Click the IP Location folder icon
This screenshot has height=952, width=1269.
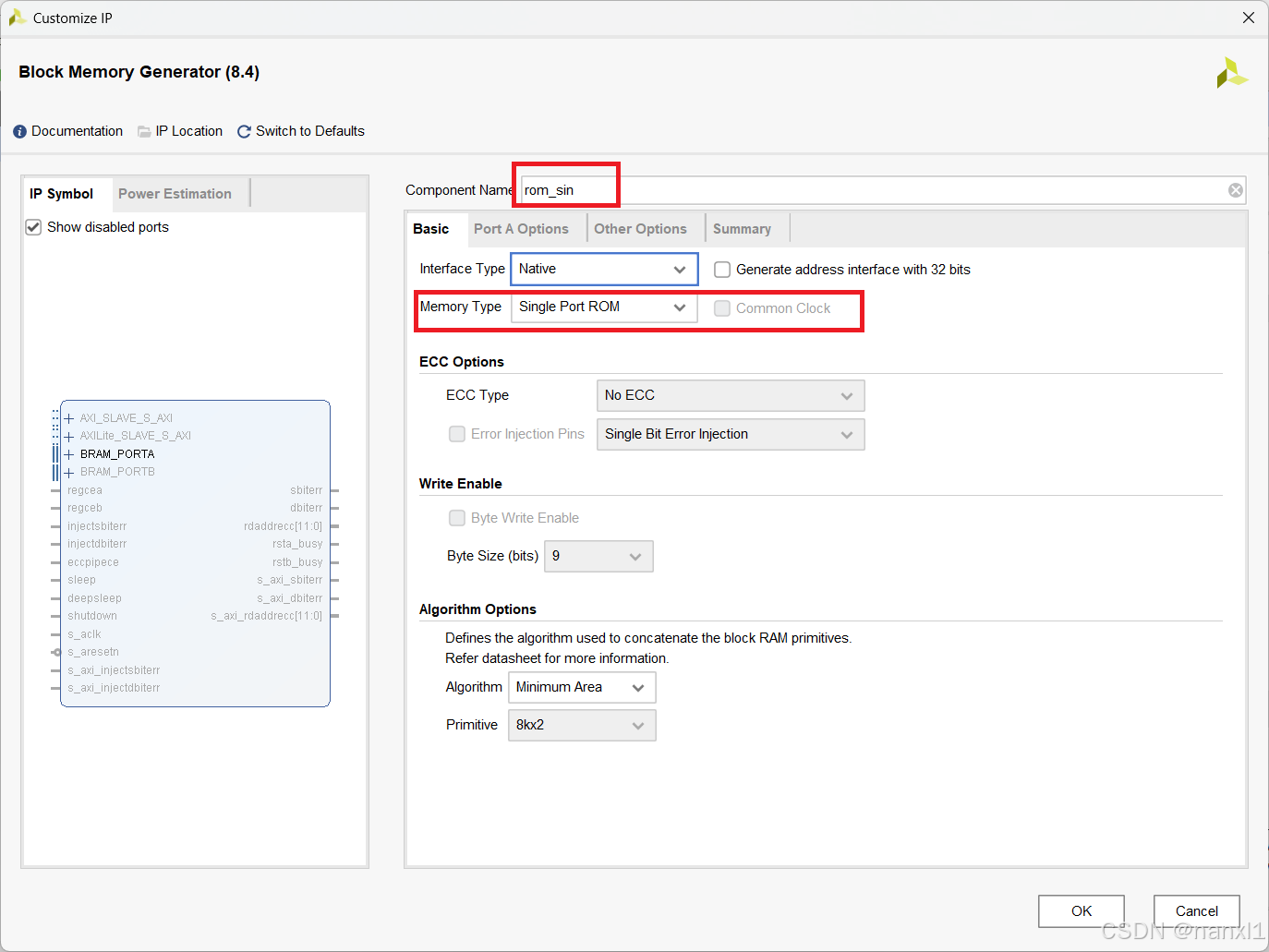tap(144, 132)
